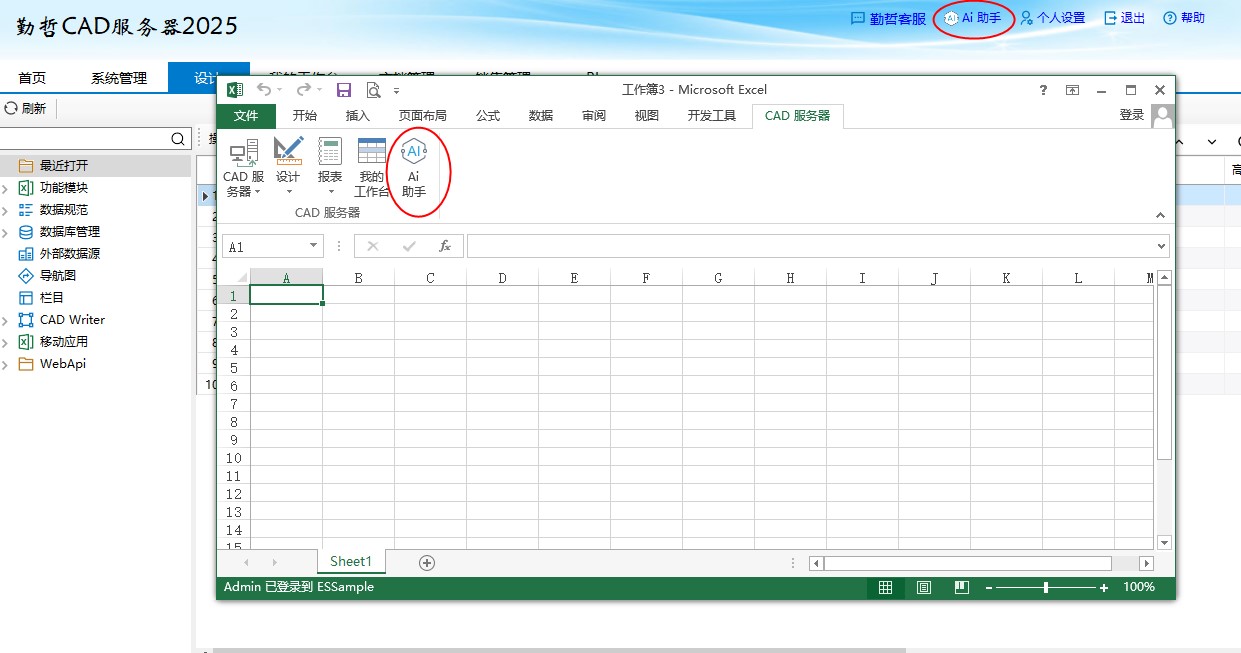Expand the 功能模块 tree node
The width and height of the screenshot is (1241, 653).
point(6,188)
